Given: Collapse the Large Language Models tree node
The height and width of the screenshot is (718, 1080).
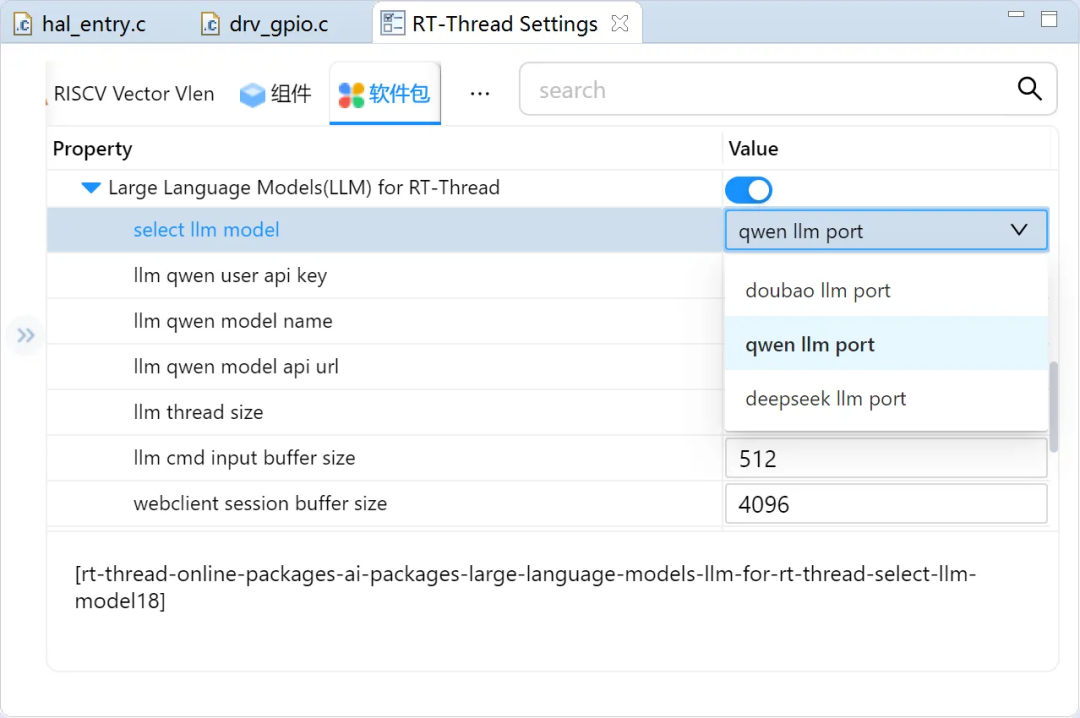Looking at the screenshot, I should click(x=91, y=187).
